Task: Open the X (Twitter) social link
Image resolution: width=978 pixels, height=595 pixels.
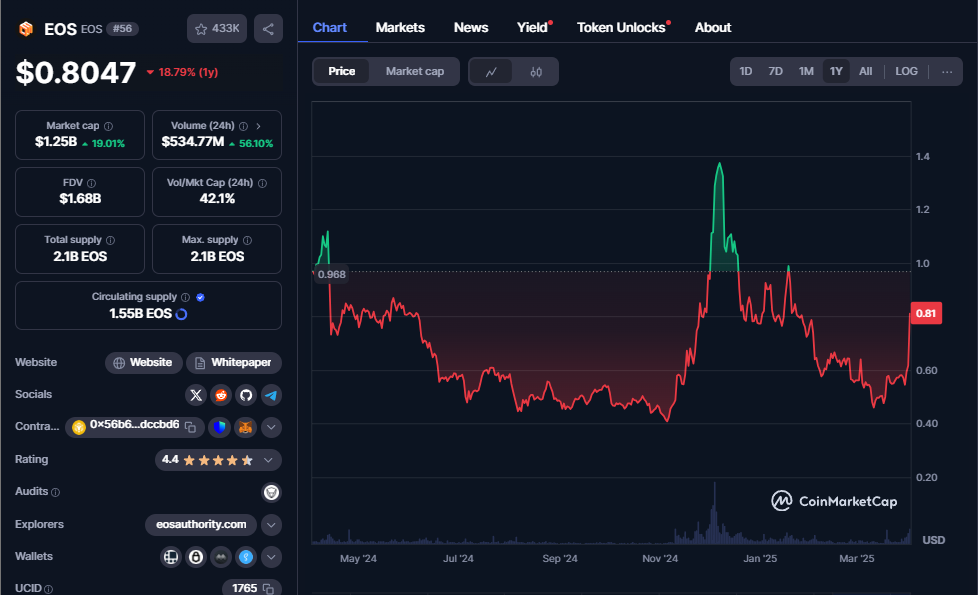Action: (195, 395)
